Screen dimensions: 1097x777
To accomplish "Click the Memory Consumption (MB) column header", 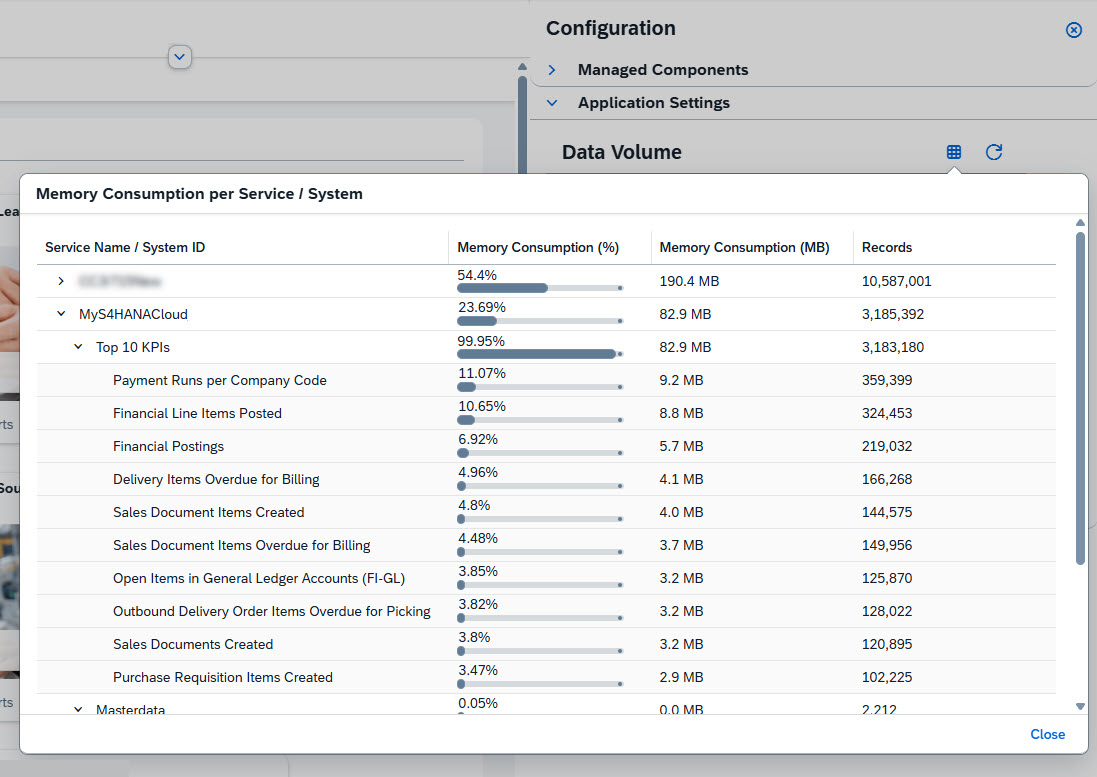I will [x=744, y=247].
